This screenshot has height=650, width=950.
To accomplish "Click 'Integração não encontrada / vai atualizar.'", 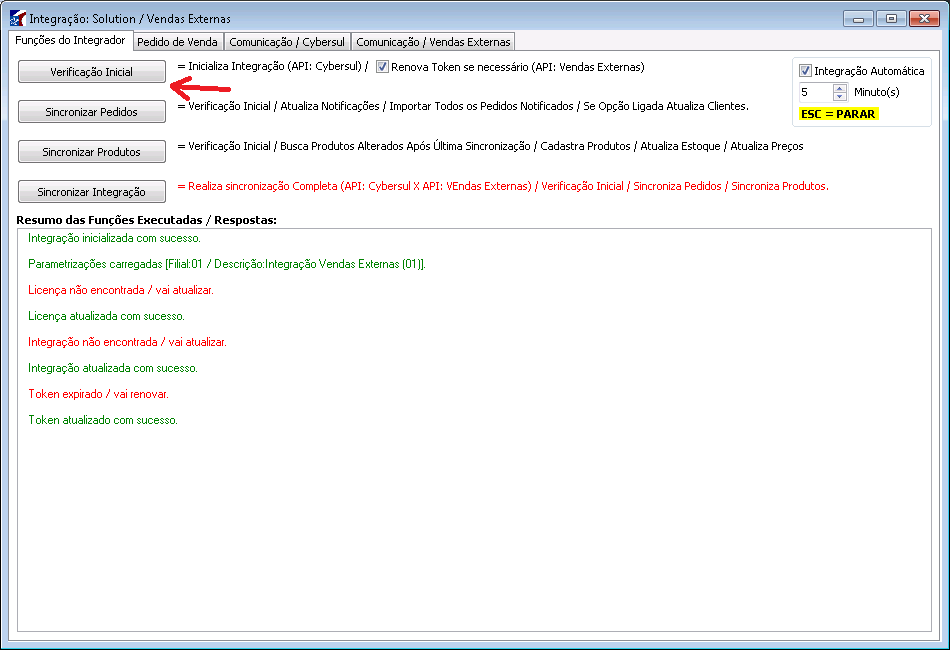I will click(127, 342).
